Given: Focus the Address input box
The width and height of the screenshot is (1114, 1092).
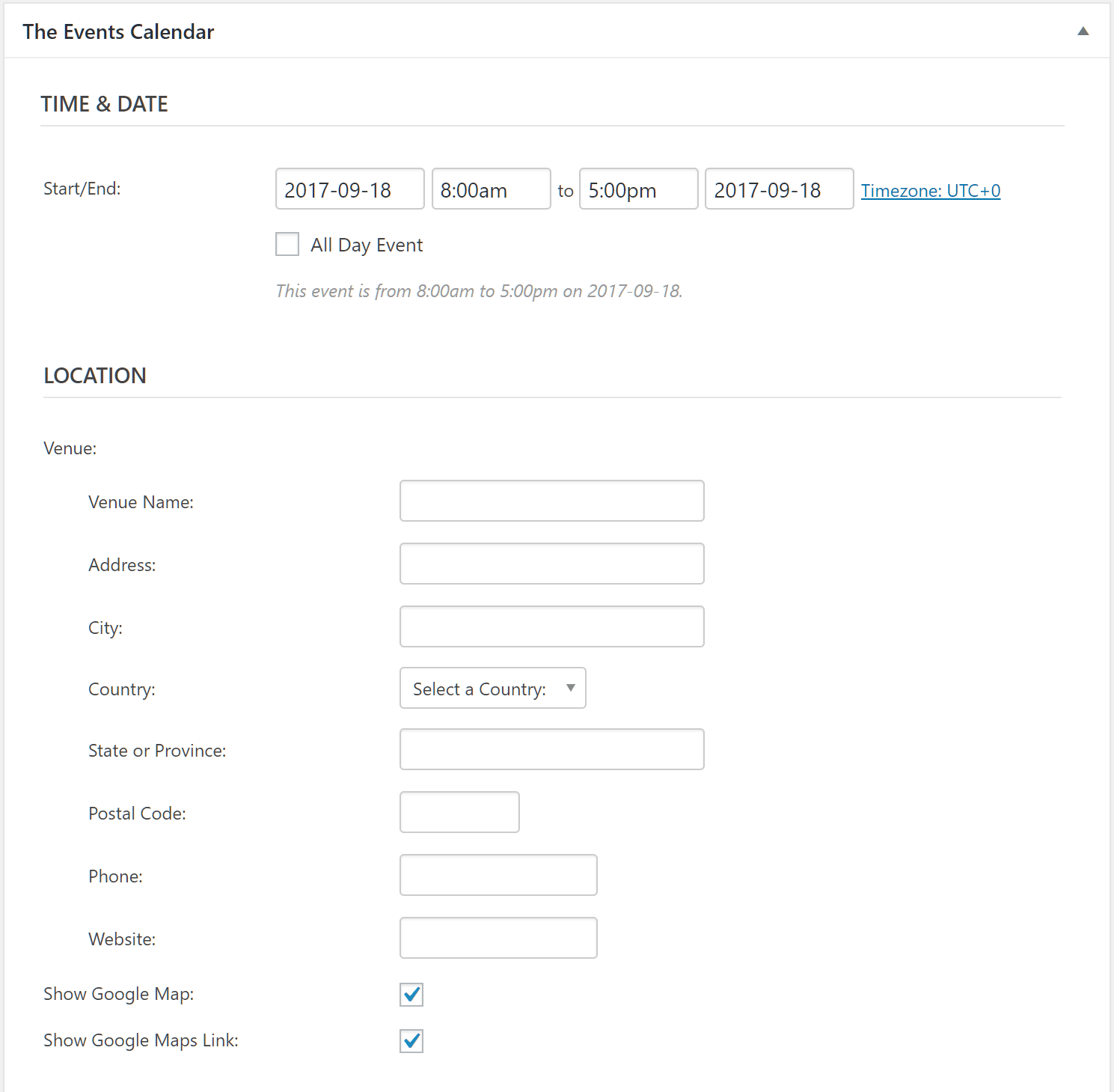Looking at the screenshot, I should [551, 564].
